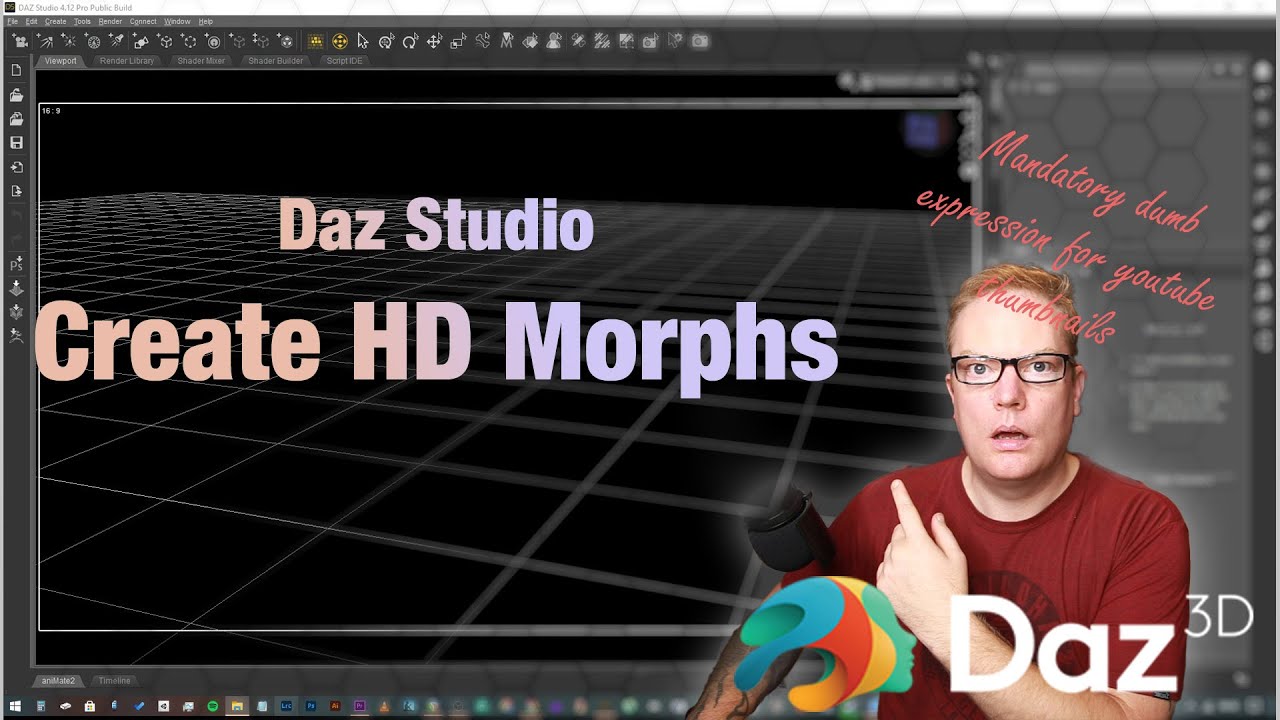Open the Window menu
The height and width of the screenshot is (720, 1280).
tap(177, 21)
